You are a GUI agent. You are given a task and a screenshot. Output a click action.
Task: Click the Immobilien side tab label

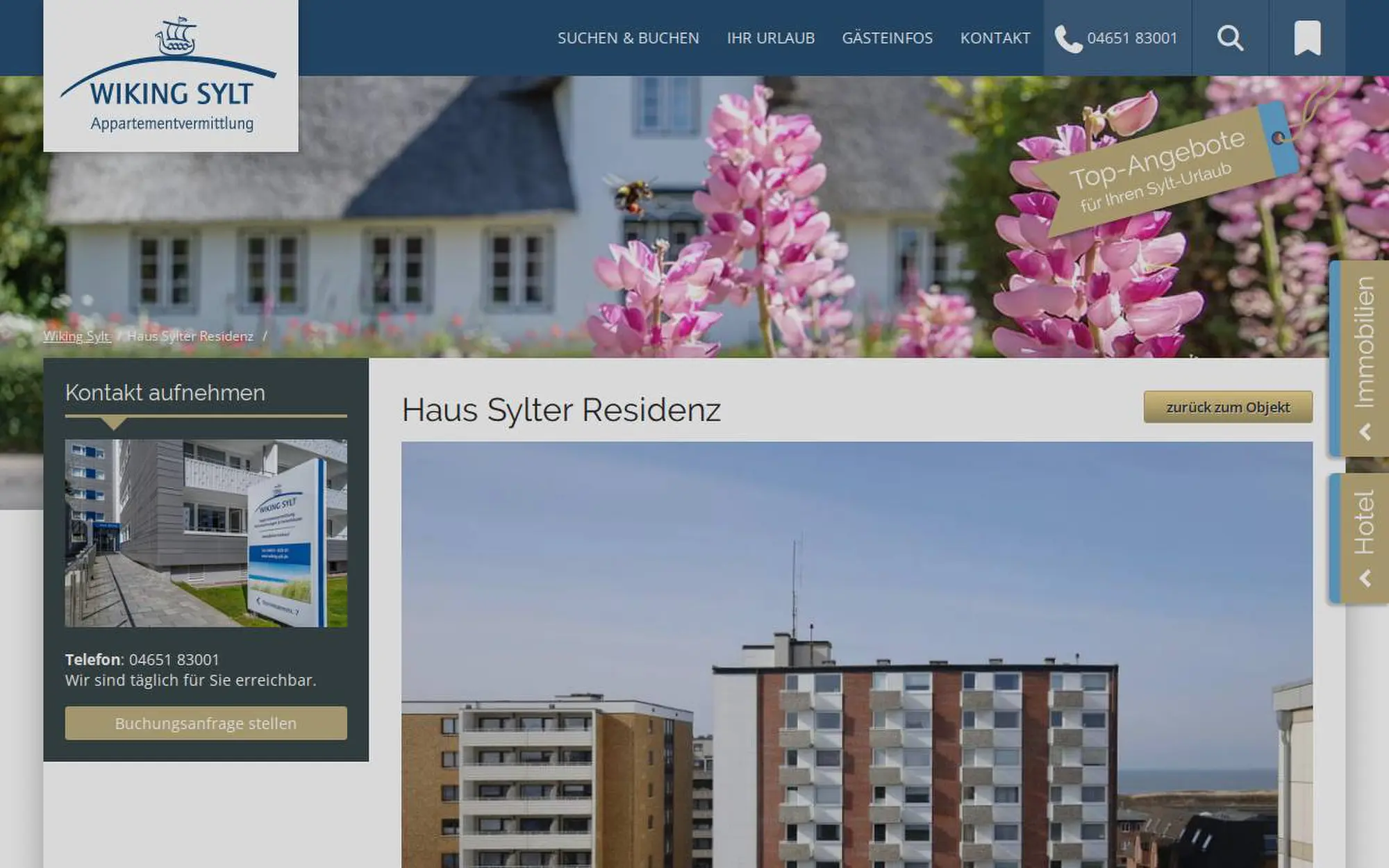[1364, 342]
